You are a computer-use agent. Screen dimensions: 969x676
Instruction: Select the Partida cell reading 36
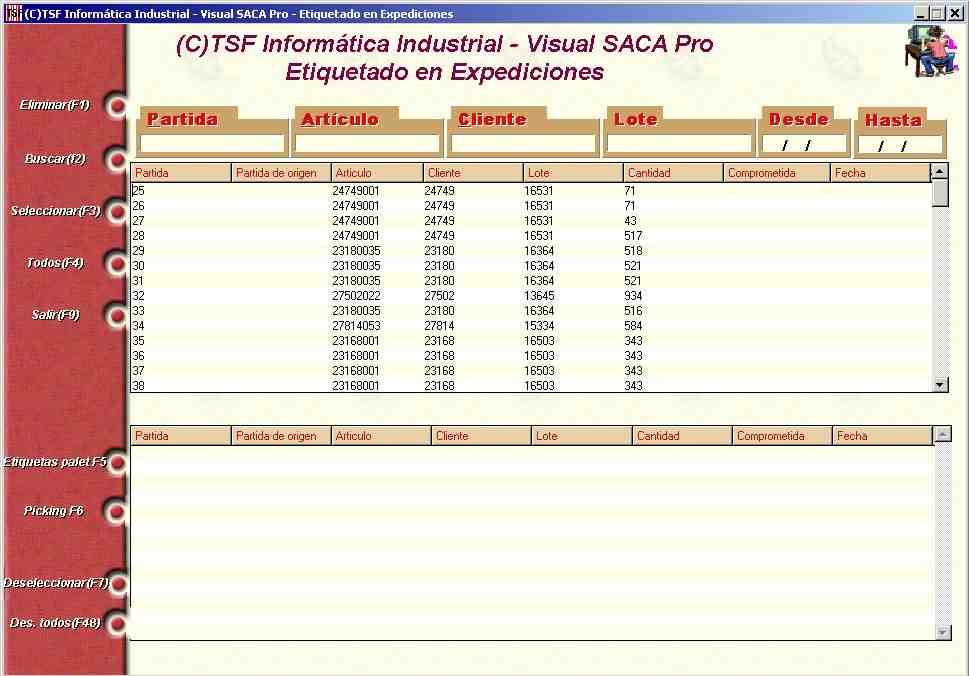pyautogui.click(x=138, y=356)
